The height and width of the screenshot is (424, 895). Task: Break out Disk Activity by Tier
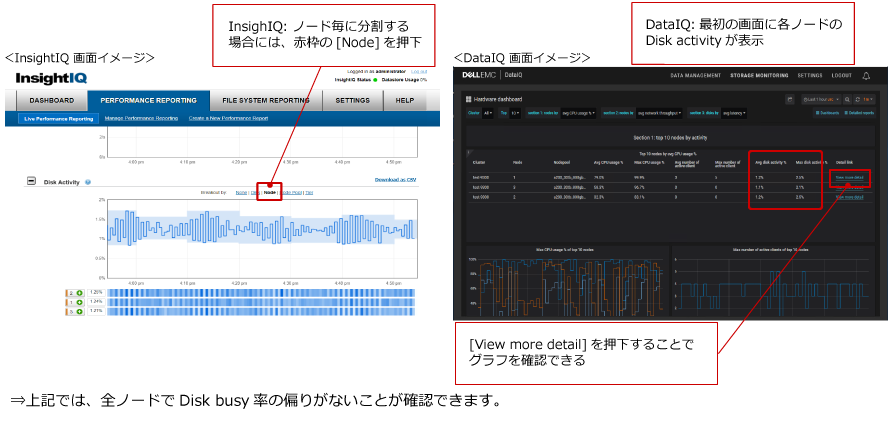[x=309, y=193]
